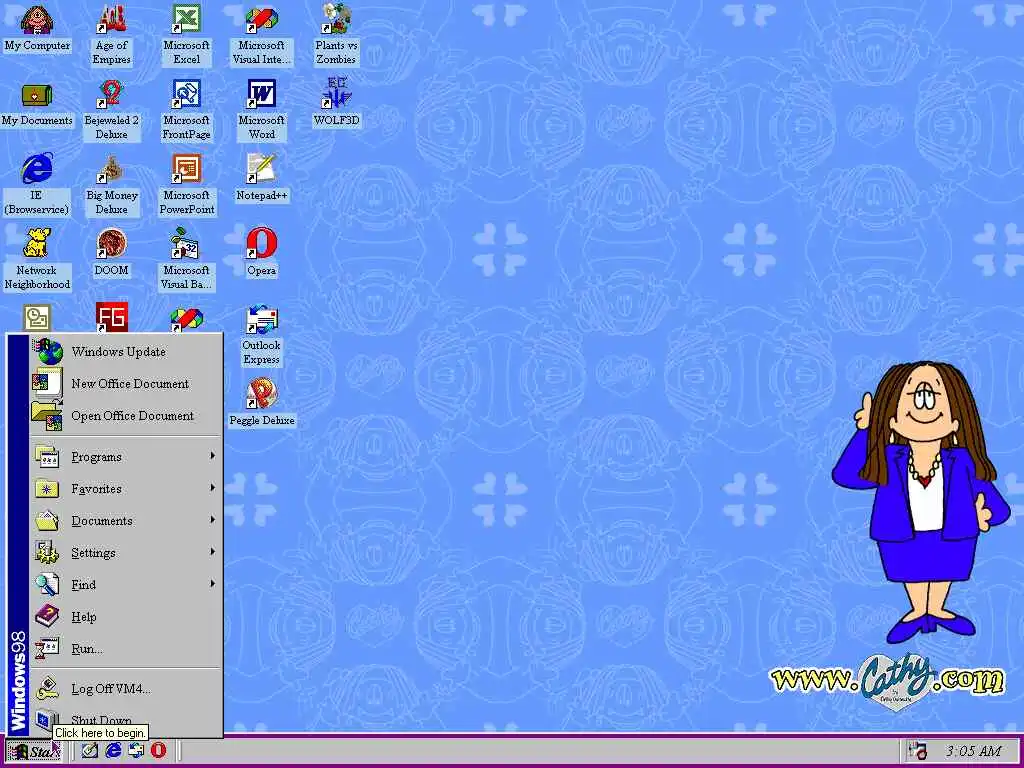Choose Open Office Document in Start menu
The width and height of the screenshot is (1024, 768).
pos(126,415)
